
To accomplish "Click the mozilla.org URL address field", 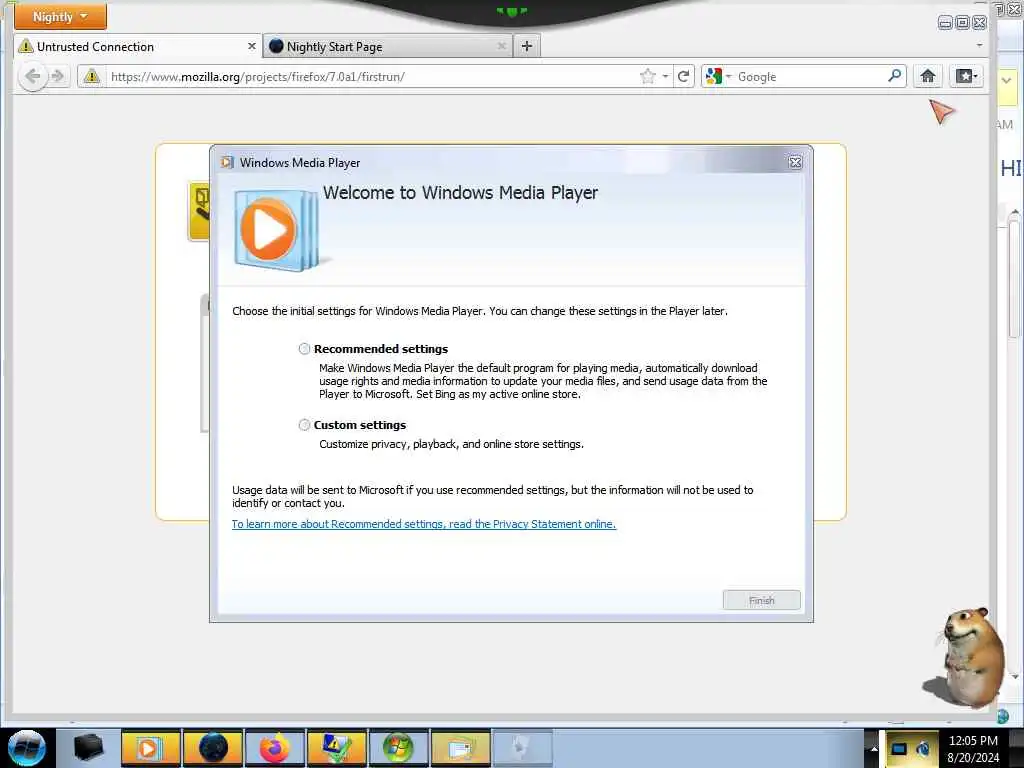I will click(372, 76).
